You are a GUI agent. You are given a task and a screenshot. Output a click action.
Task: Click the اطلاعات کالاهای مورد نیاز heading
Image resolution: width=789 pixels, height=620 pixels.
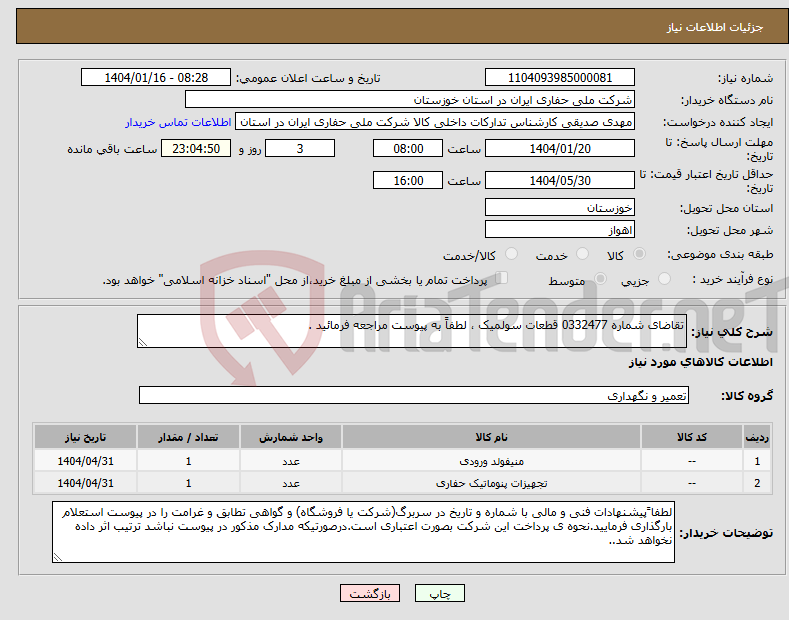(x=700, y=362)
